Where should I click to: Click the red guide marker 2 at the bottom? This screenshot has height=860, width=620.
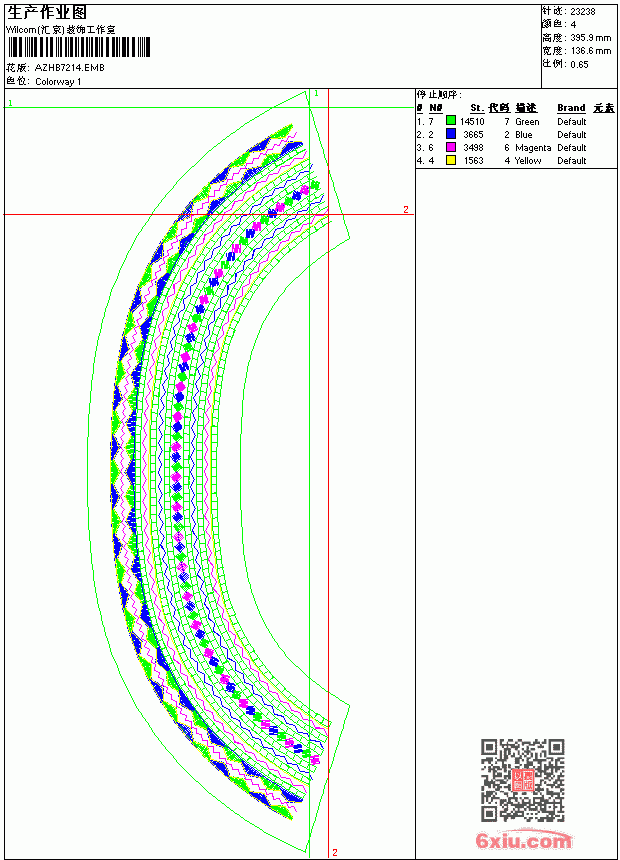(335, 852)
